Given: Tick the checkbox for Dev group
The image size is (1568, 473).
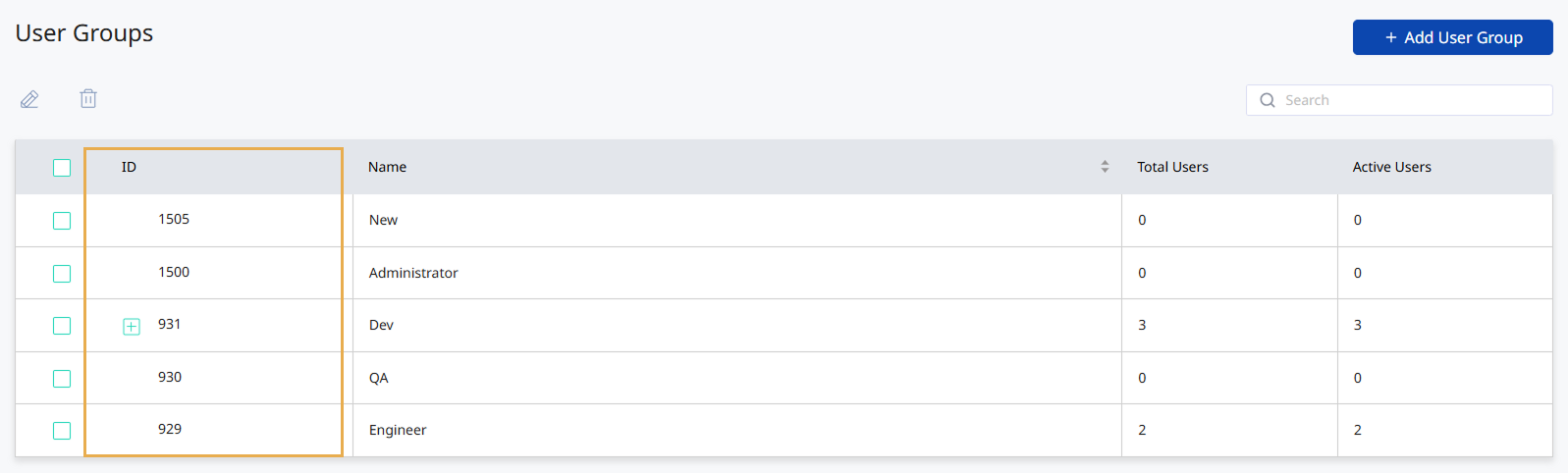Looking at the screenshot, I should [x=62, y=326].
